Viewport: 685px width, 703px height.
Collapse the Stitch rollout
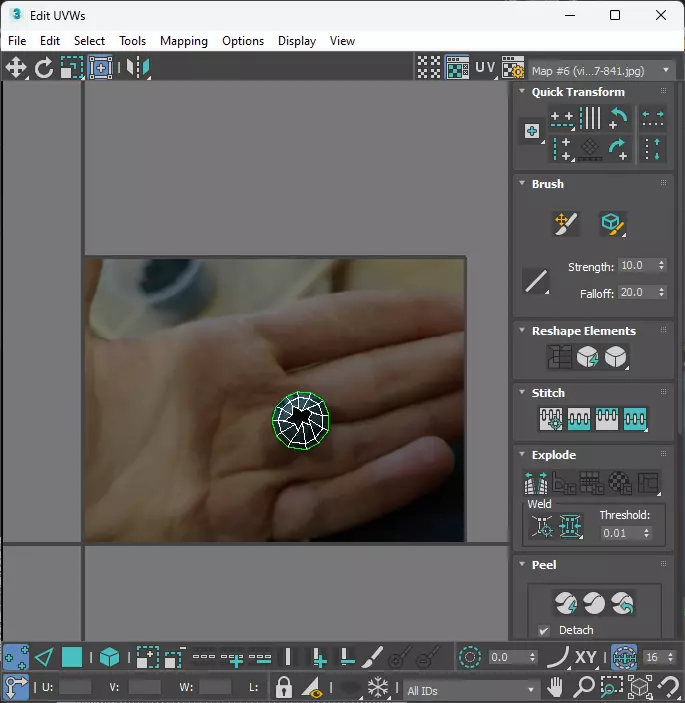tap(522, 392)
